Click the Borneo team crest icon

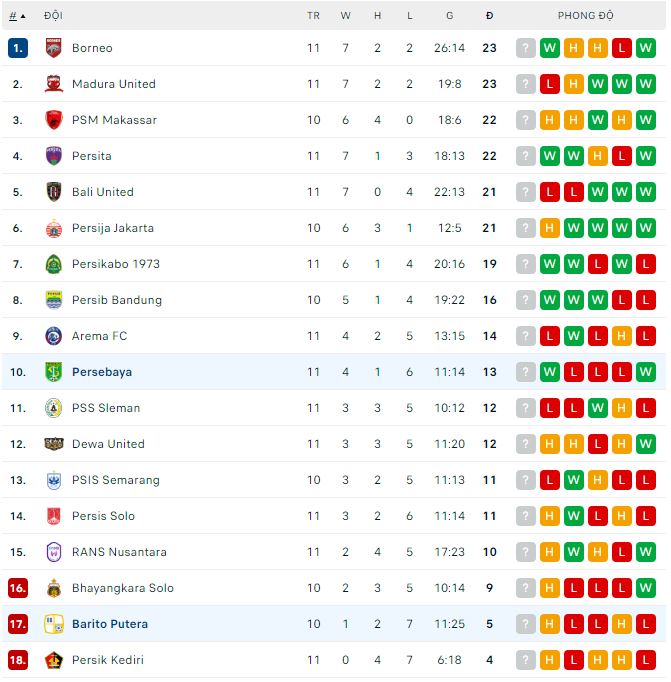54,48
